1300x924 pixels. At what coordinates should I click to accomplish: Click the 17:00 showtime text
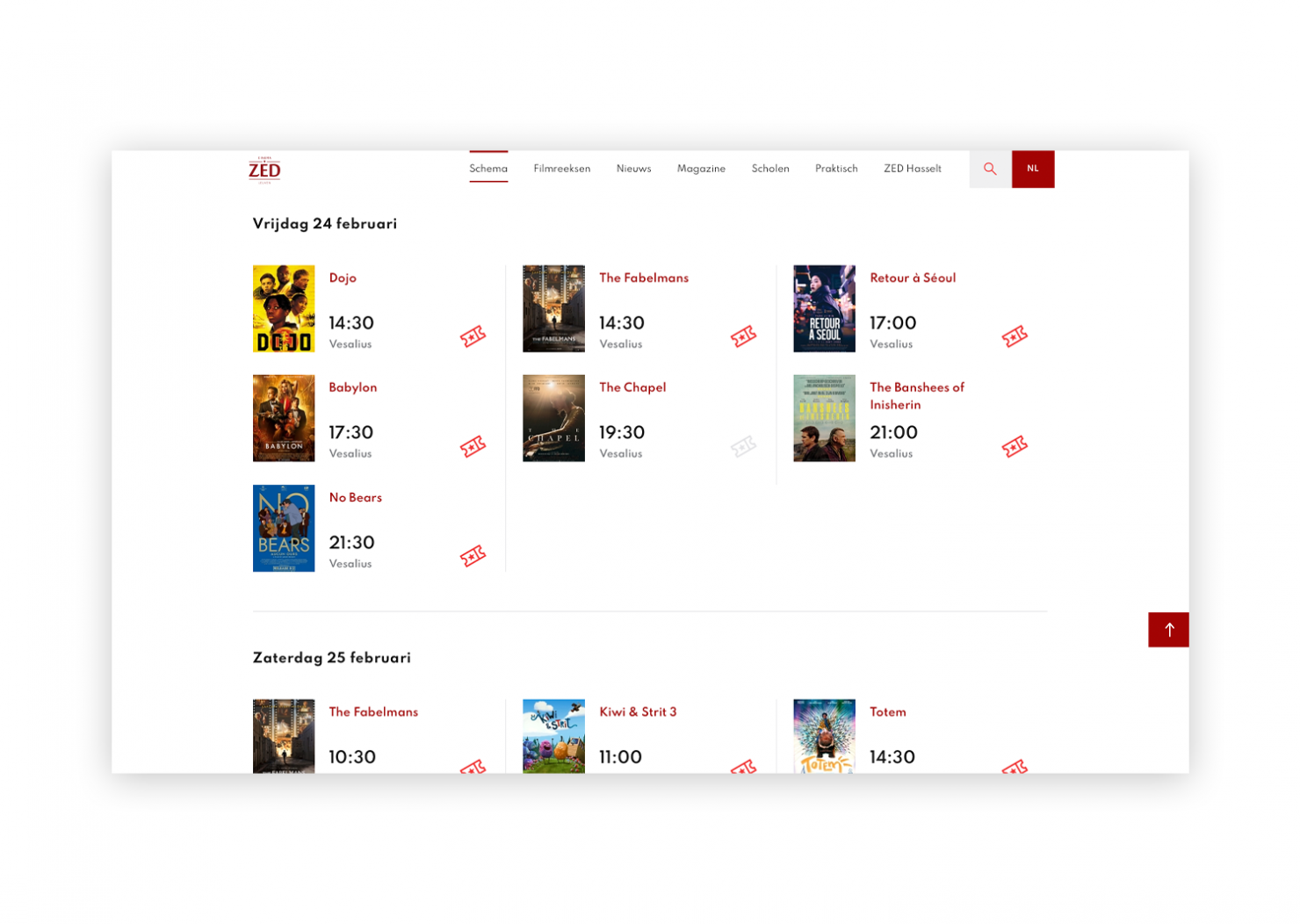pyautogui.click(x=893, y=323)
